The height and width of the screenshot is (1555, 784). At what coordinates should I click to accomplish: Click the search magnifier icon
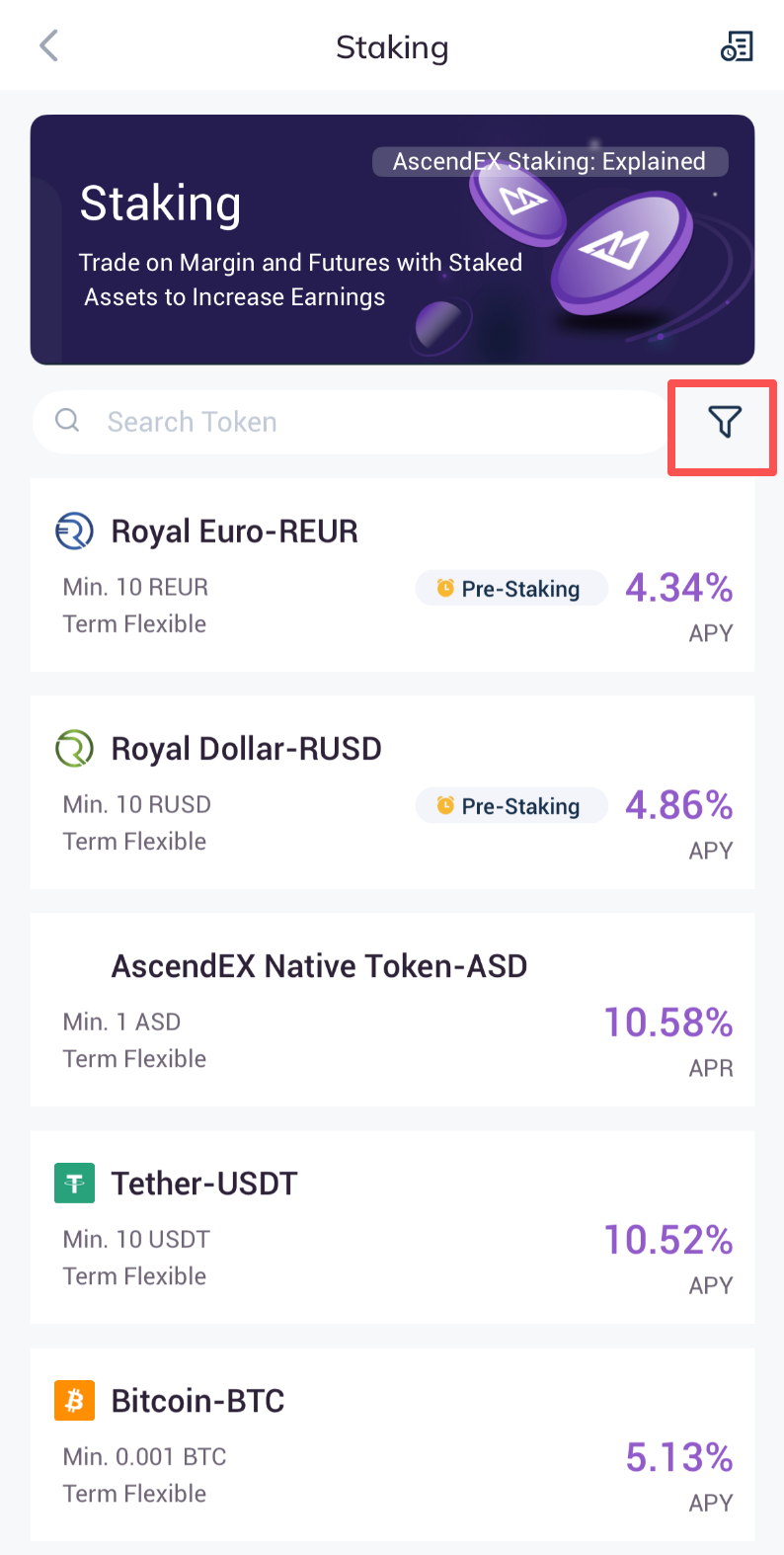pos(67,421)
